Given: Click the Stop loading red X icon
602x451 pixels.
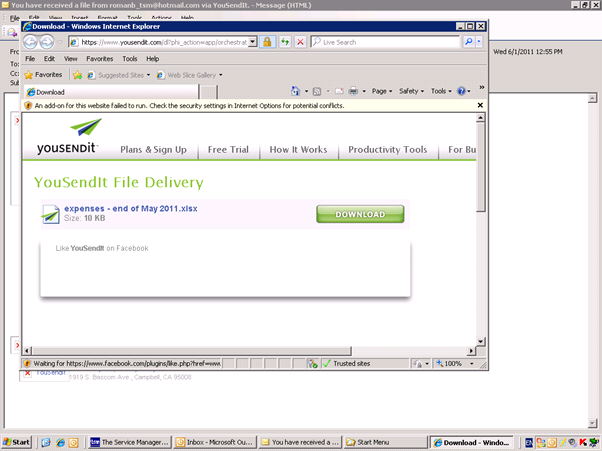Looking at the screenshot, I should [300, 42].
